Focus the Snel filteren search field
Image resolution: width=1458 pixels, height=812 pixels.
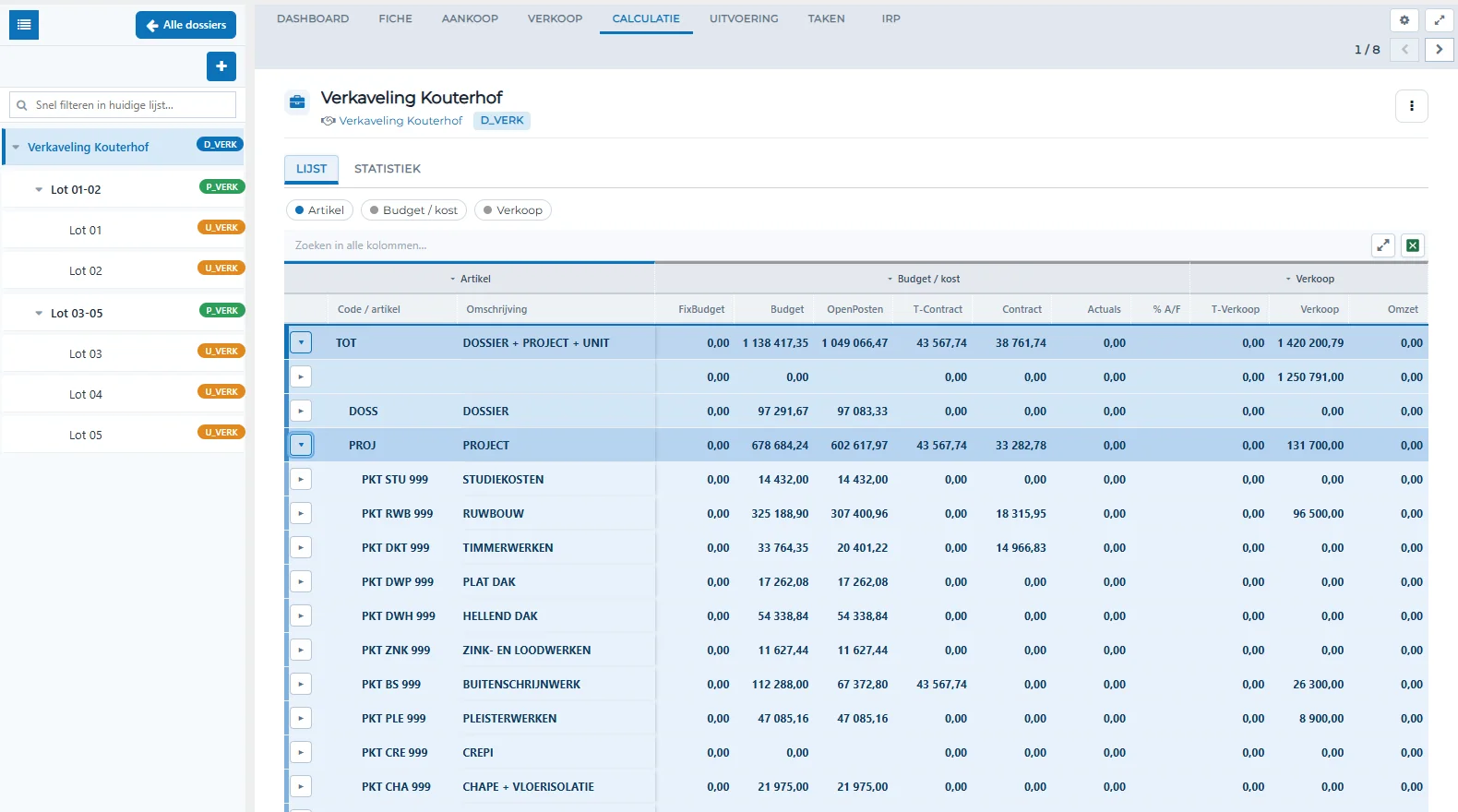pyautogui.click(x=123, y=105)
